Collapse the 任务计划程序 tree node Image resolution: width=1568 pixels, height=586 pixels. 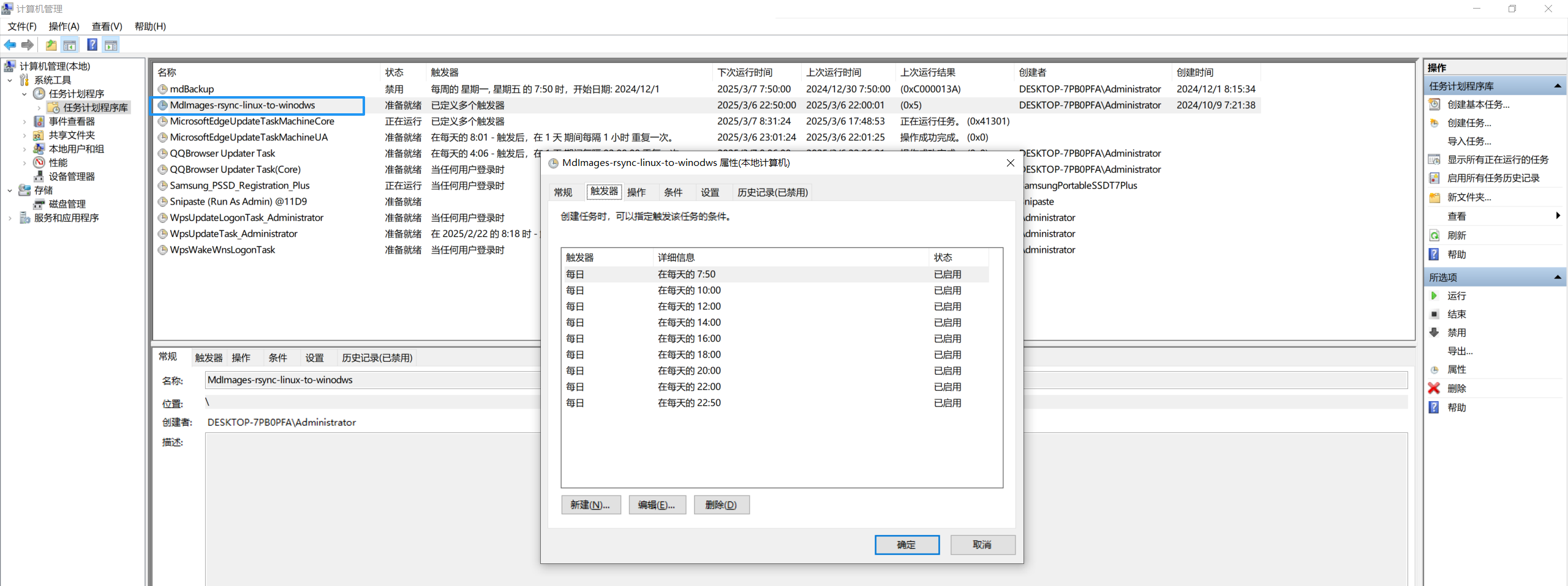coord(24,94)
